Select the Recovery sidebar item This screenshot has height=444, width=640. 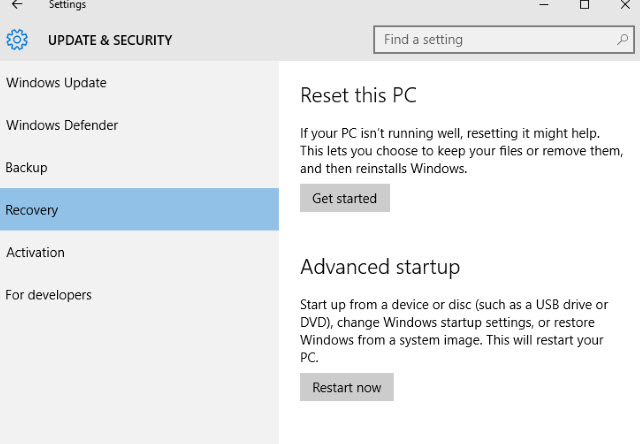pos(139,209)
